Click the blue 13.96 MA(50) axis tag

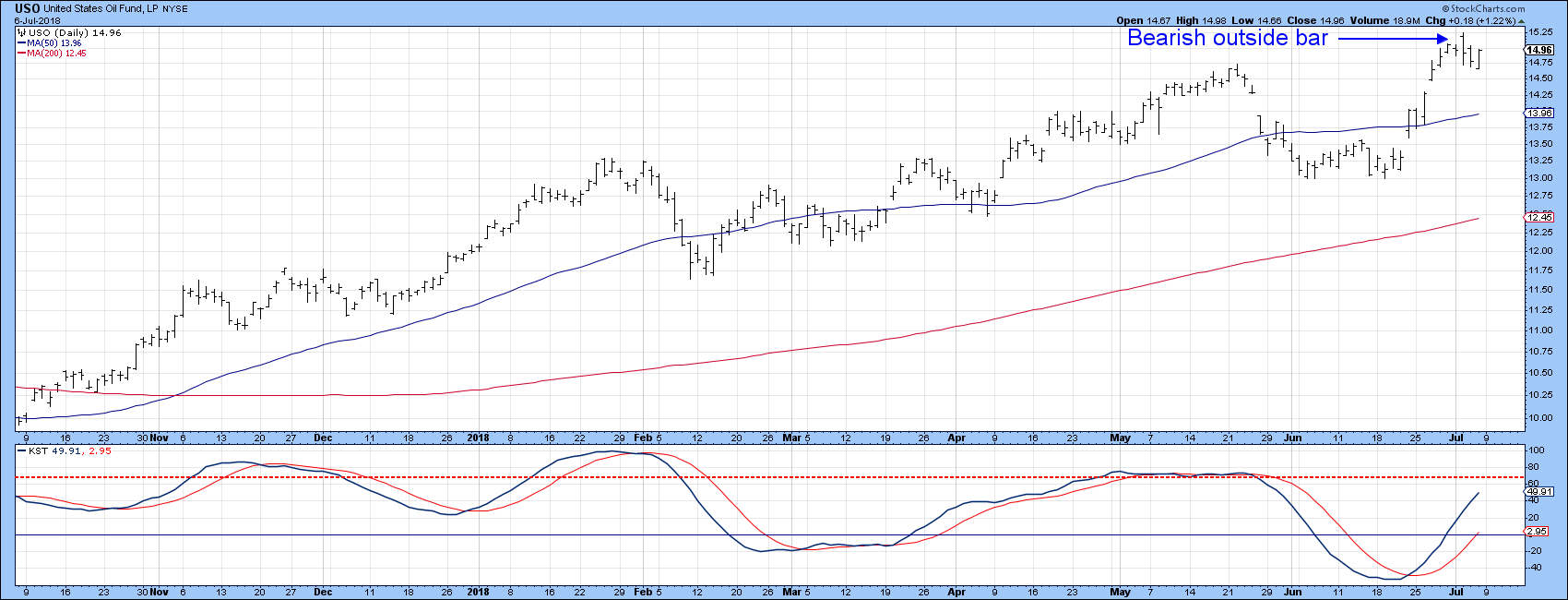click(1540, 114)
